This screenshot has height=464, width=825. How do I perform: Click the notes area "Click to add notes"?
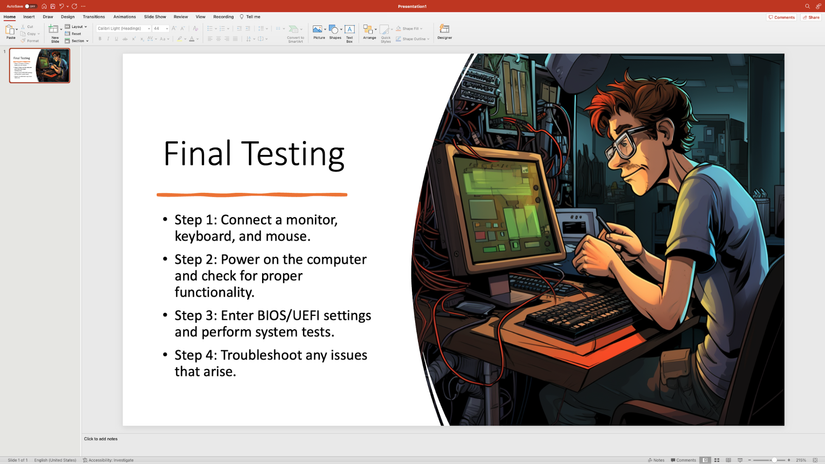click(x=101, y=439)
